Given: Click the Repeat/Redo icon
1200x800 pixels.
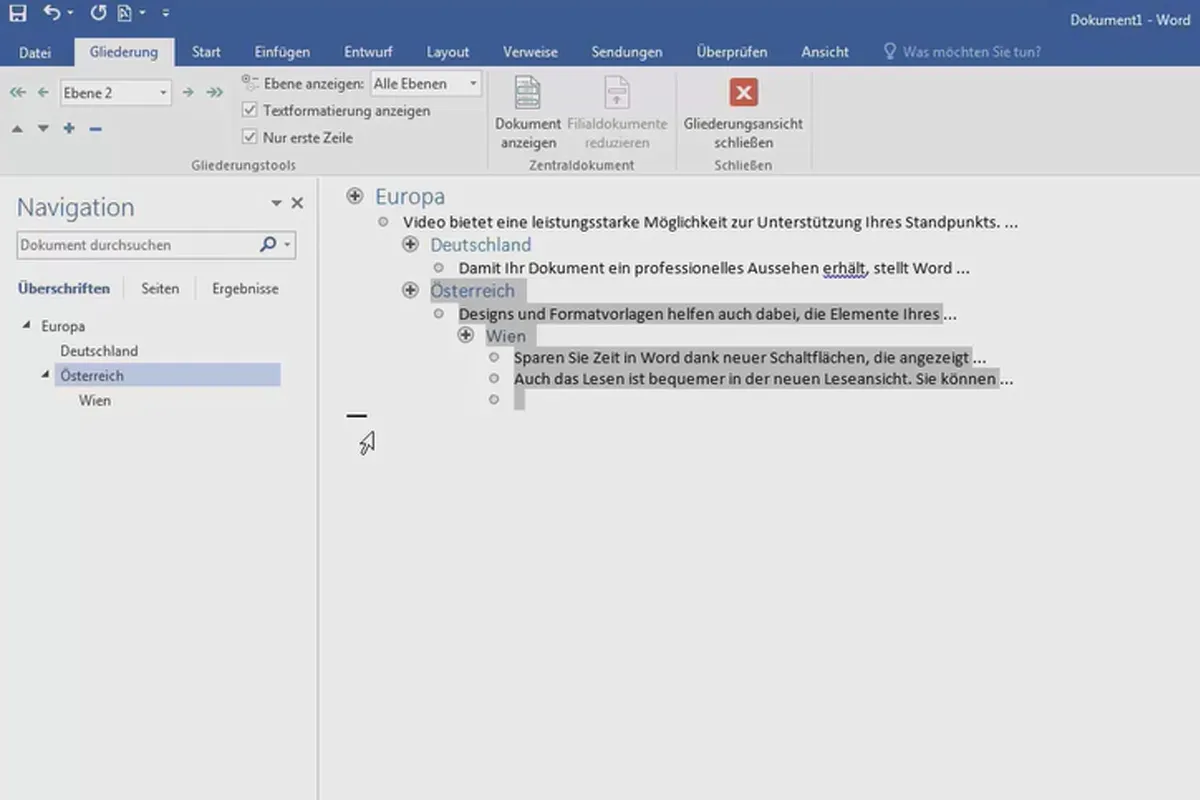Looking at the screenshot, I should [x=98, y=13].
